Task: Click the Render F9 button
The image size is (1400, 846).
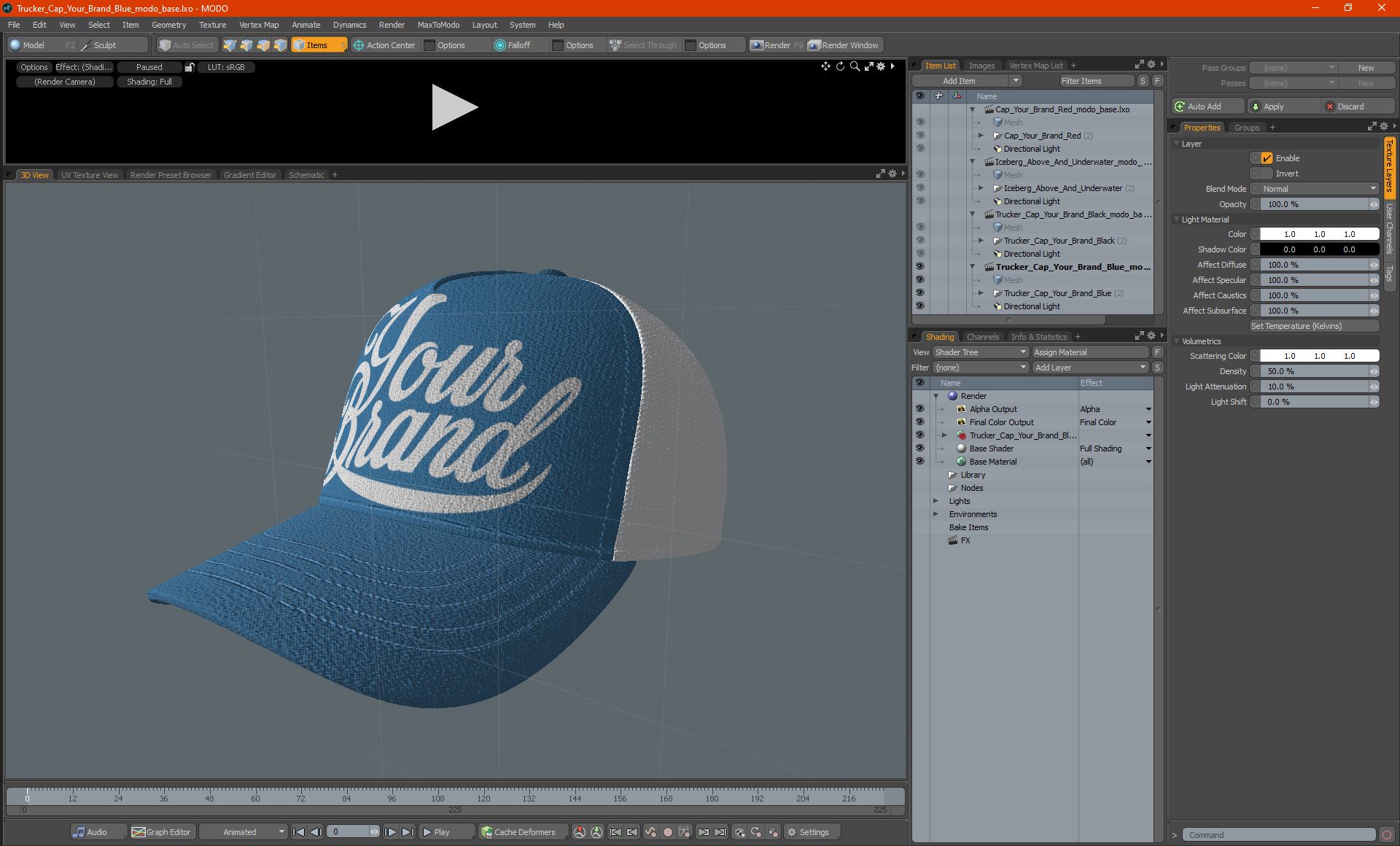Action: coord(777,45)
